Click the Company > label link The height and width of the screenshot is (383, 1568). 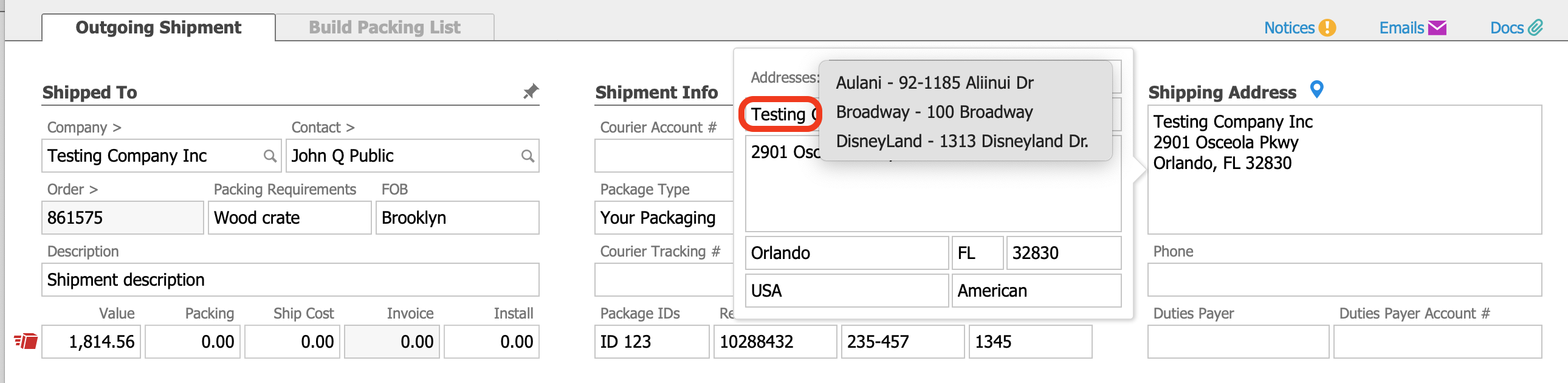coord(84,127)
